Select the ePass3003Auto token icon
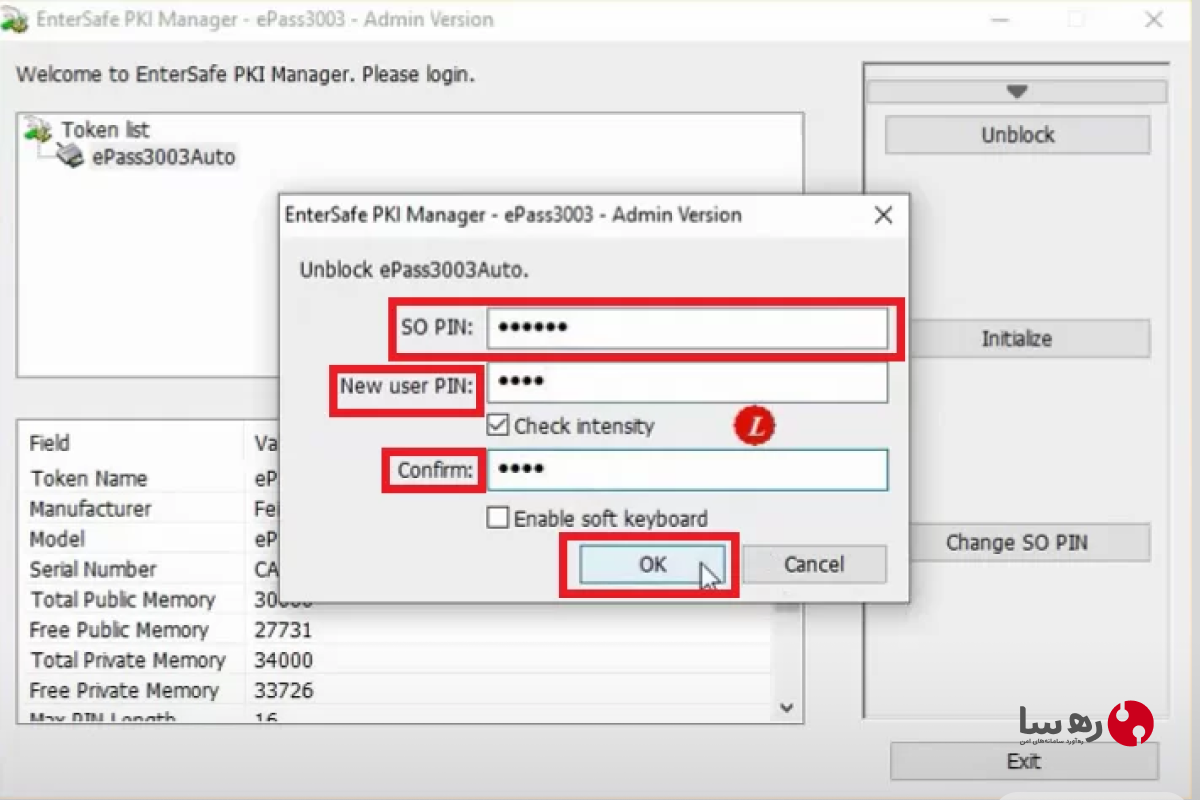Image resolution: width=1200 pixels, height=800 pixels. (x=71, y=156)
